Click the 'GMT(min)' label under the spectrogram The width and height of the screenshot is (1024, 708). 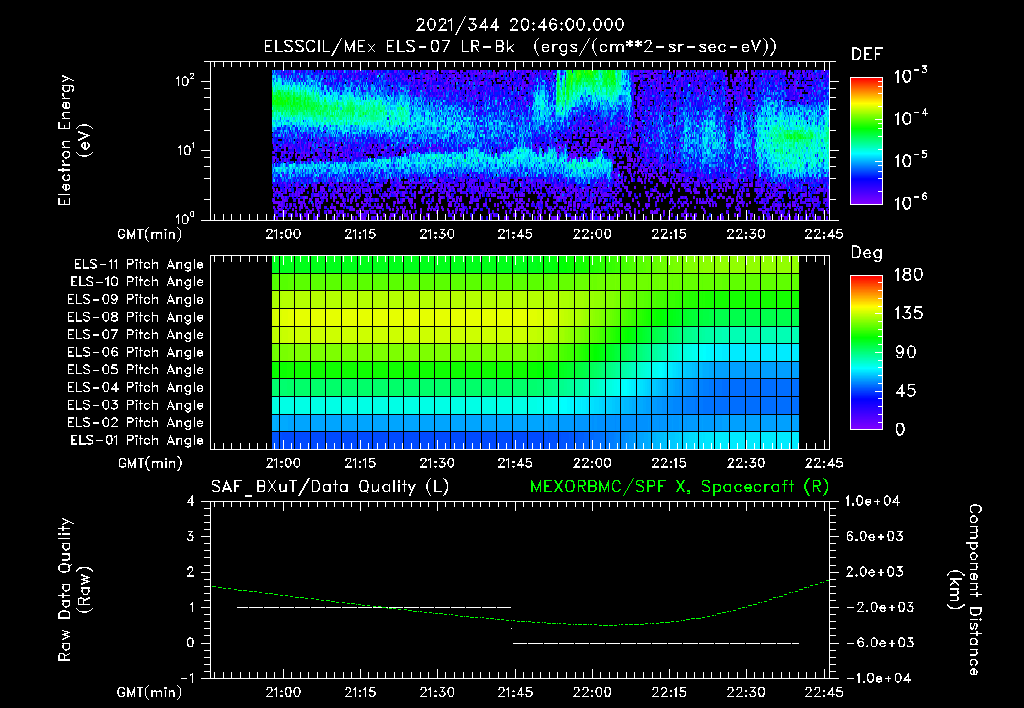pos(150,234)
